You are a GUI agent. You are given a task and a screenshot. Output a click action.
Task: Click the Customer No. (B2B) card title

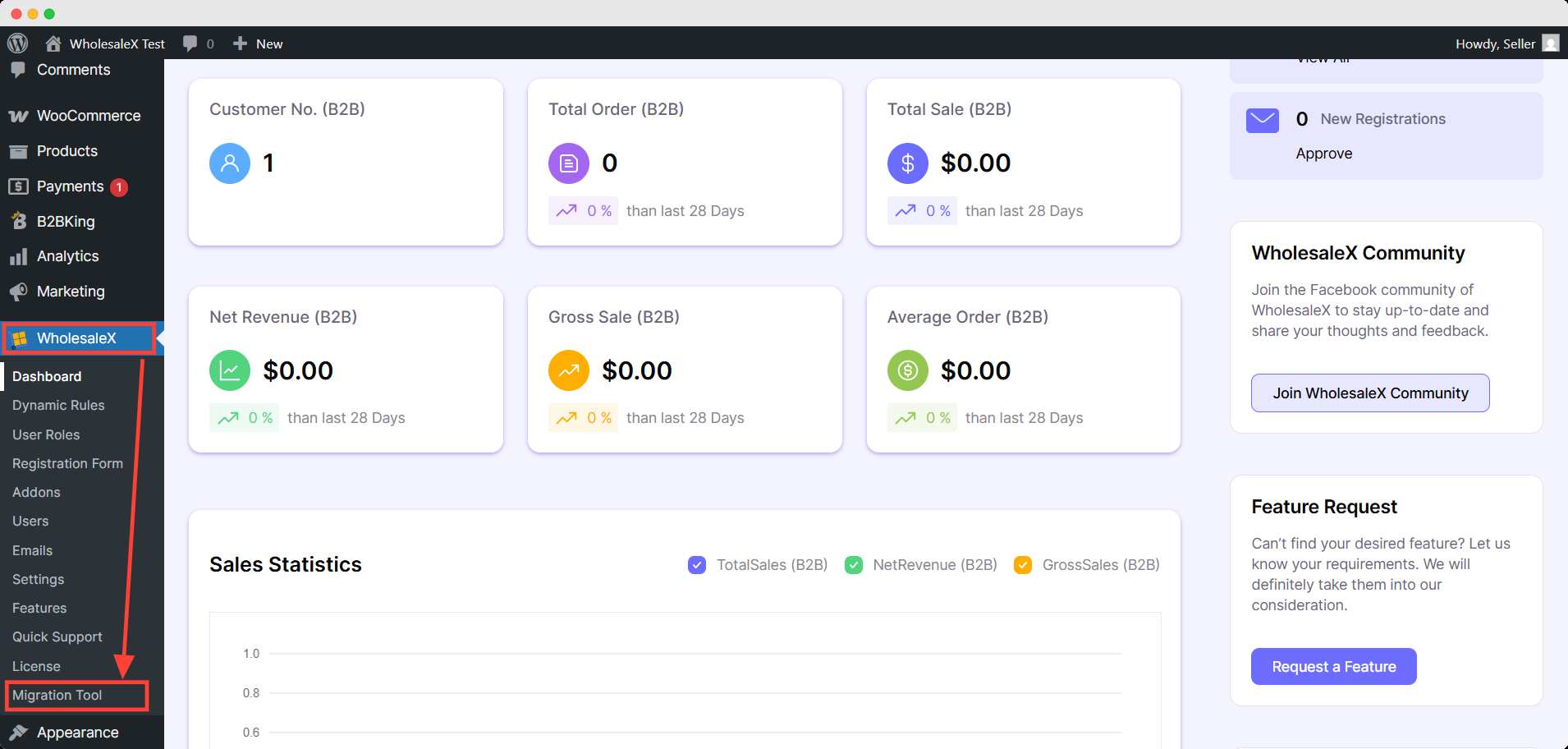pyautogui.click(x=287, y=109)
